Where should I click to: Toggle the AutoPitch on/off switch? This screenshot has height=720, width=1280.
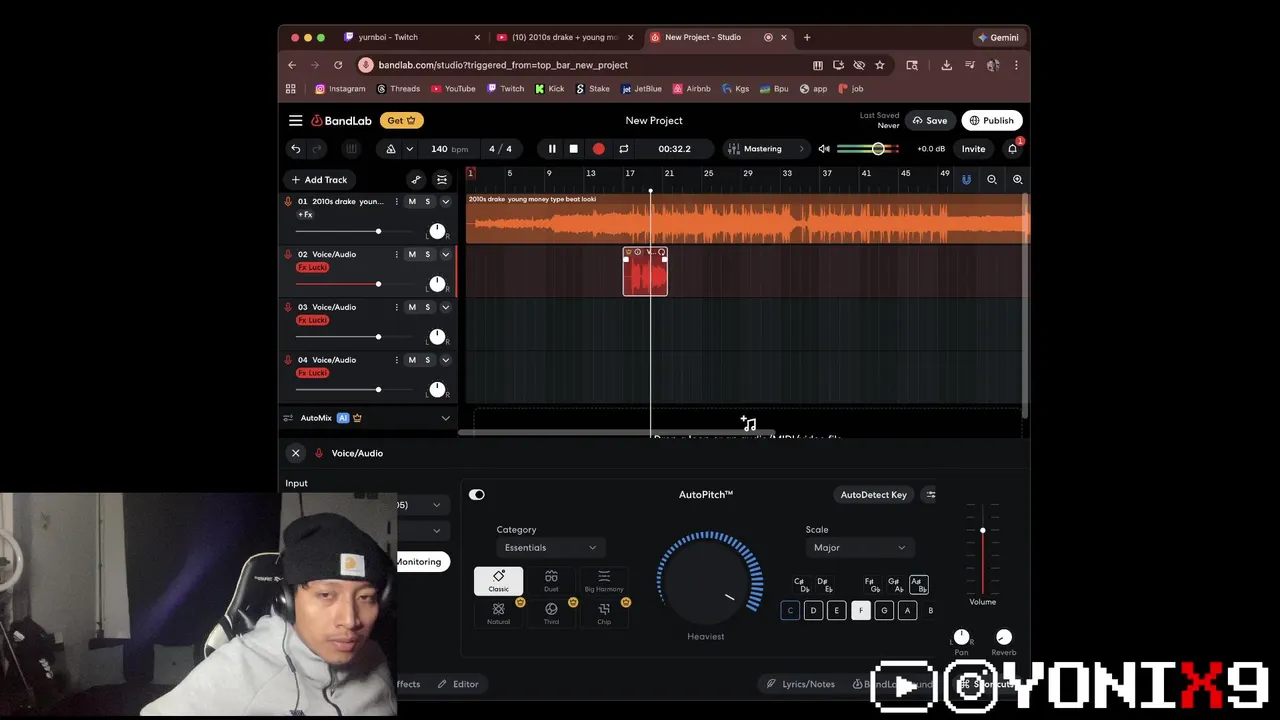477,495
